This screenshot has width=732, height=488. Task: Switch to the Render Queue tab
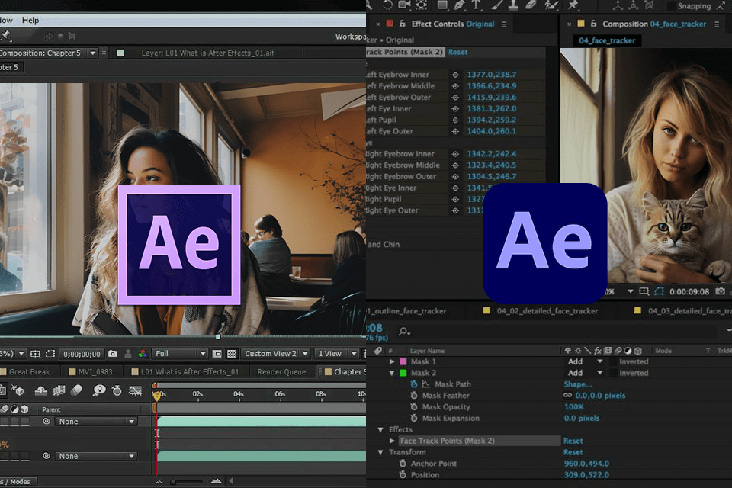tap(282, 372)
